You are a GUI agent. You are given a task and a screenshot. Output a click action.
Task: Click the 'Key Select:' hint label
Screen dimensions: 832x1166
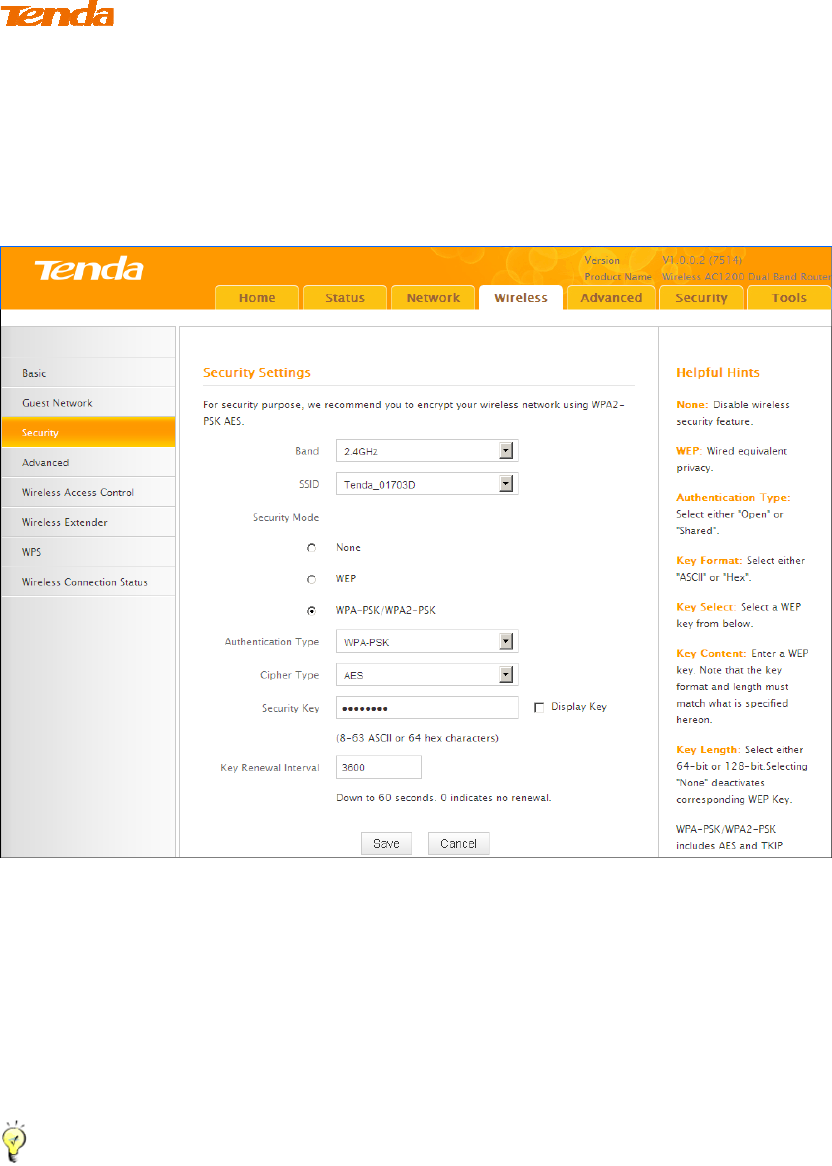click(x=706, y=607)
